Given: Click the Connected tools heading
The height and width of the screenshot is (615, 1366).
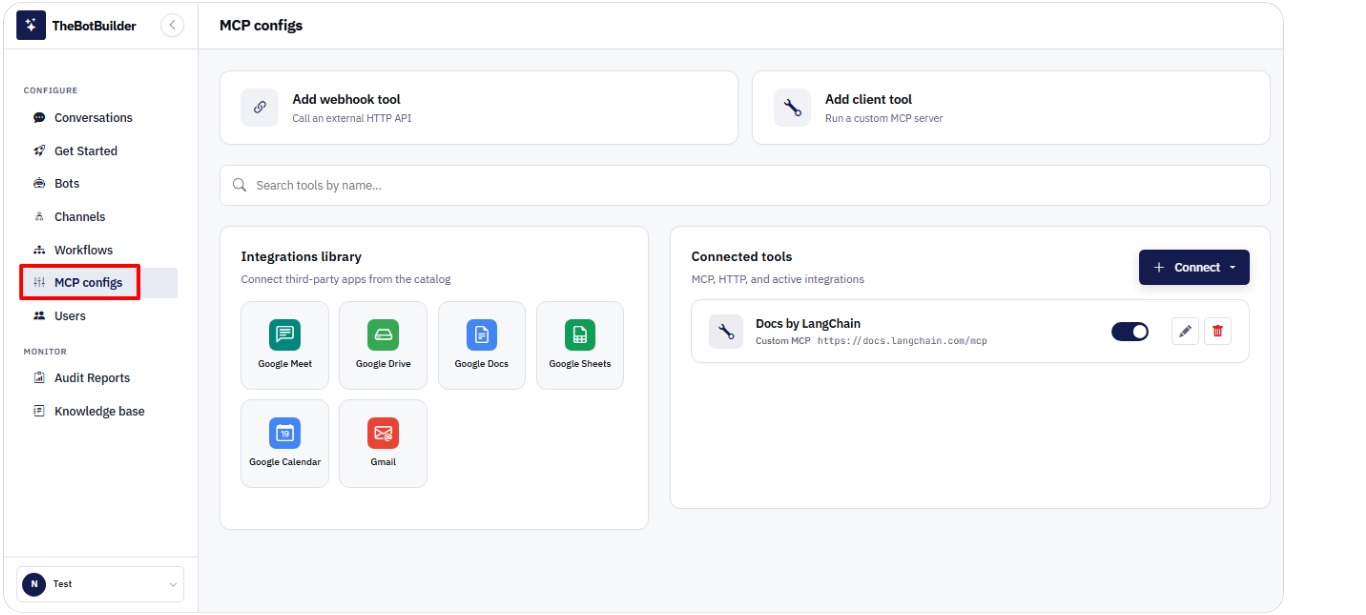Looking at the screenshot, I should [x=742, y=257].
